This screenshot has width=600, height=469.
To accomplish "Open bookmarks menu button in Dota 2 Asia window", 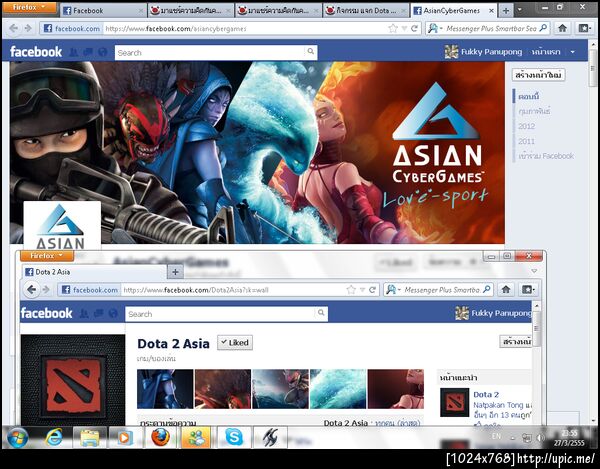I will pos(528,290).
